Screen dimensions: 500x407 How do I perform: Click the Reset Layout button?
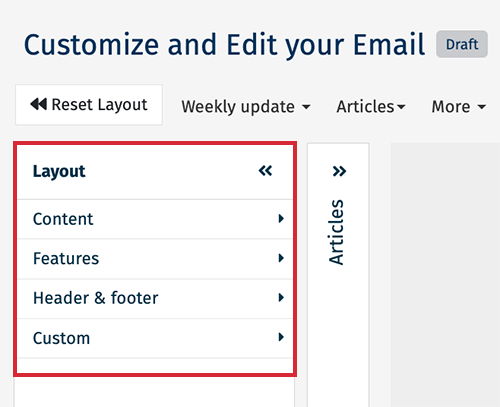89,105
